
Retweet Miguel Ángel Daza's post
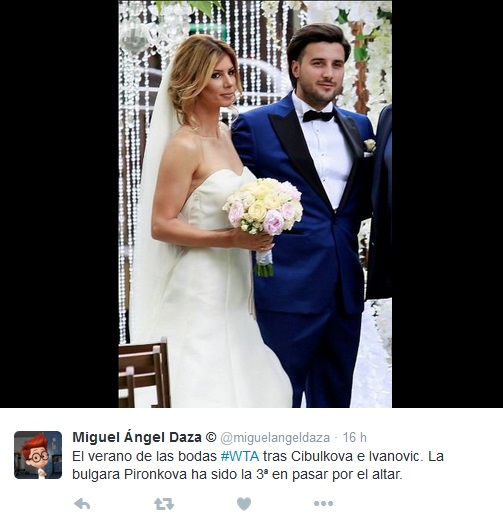[164, 504]
